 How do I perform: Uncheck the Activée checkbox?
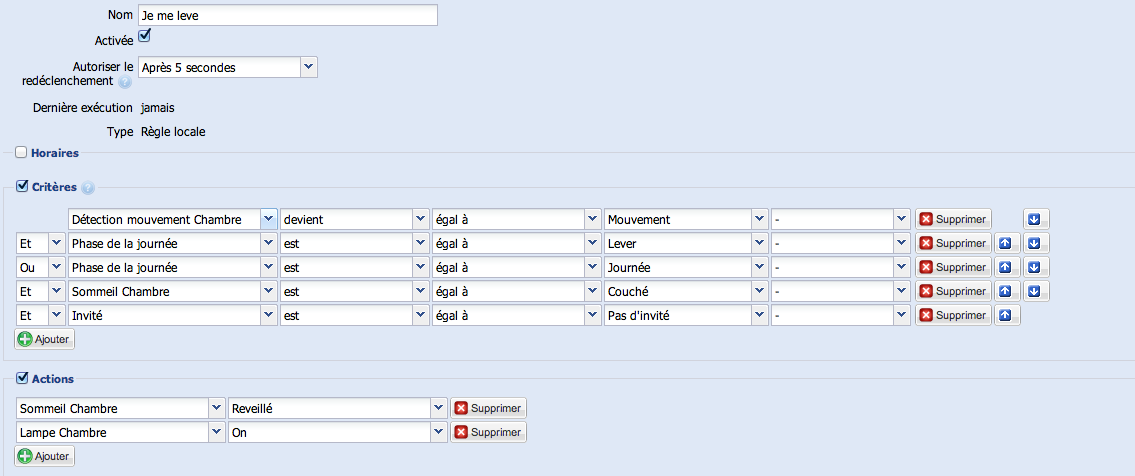pos(144,35)
